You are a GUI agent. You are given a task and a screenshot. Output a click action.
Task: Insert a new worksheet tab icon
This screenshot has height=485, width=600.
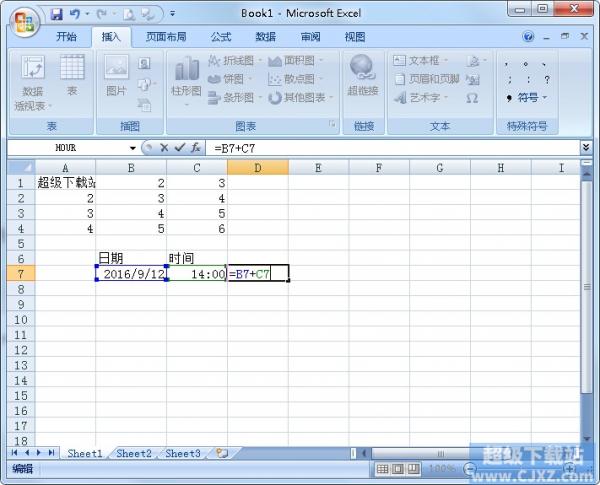221,453
